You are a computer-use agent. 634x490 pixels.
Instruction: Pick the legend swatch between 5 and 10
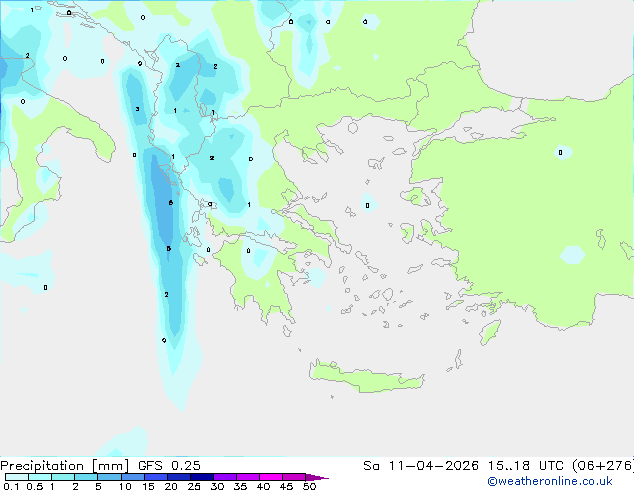click(x=109, y=477)
